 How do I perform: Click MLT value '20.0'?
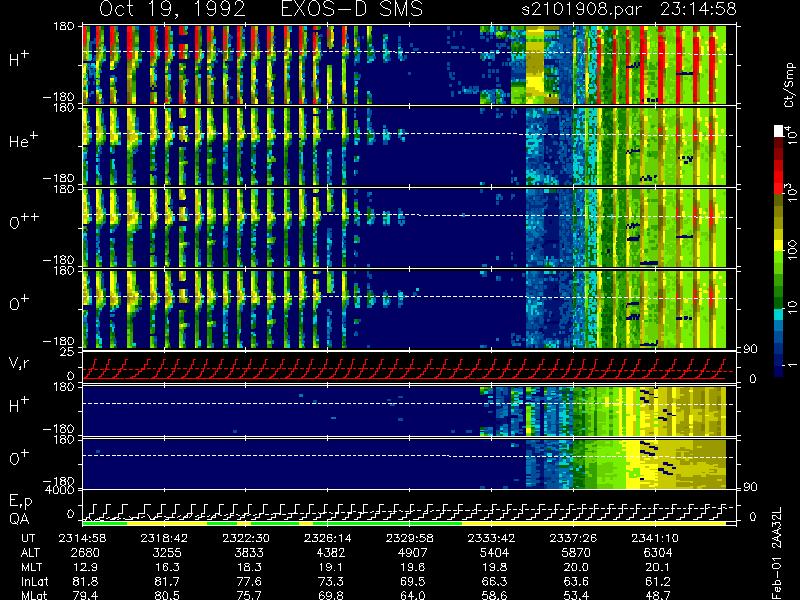coord(576,567)
